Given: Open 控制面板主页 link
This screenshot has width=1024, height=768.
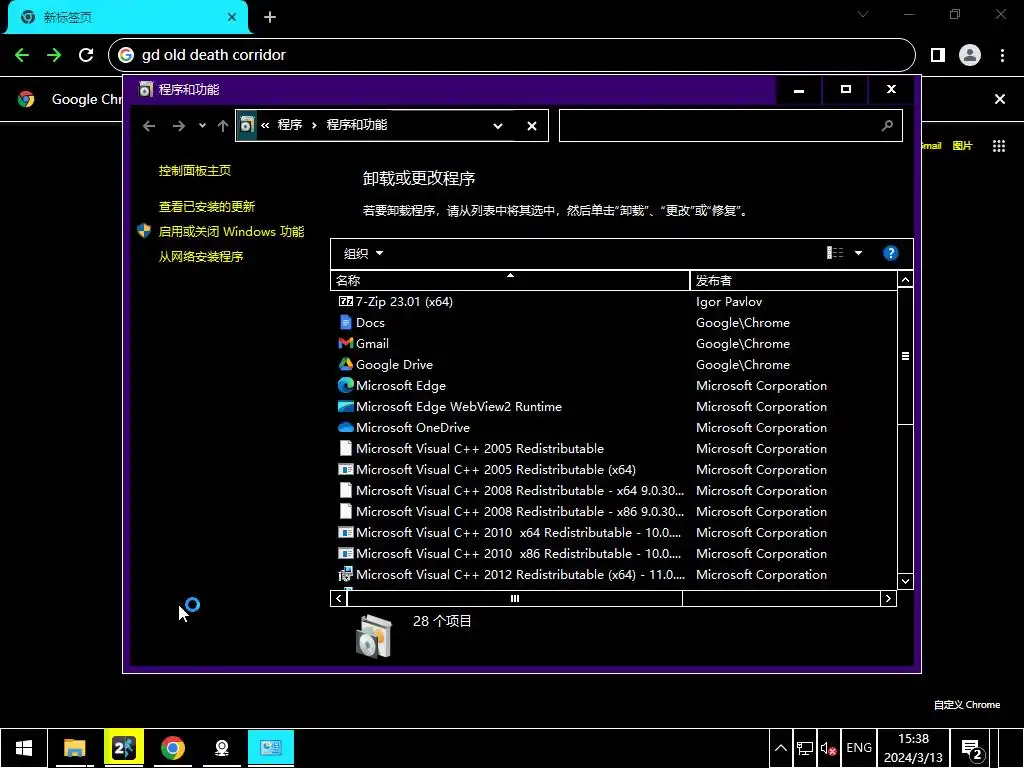Looking at the screenshot, I should [x=195, y=170].
